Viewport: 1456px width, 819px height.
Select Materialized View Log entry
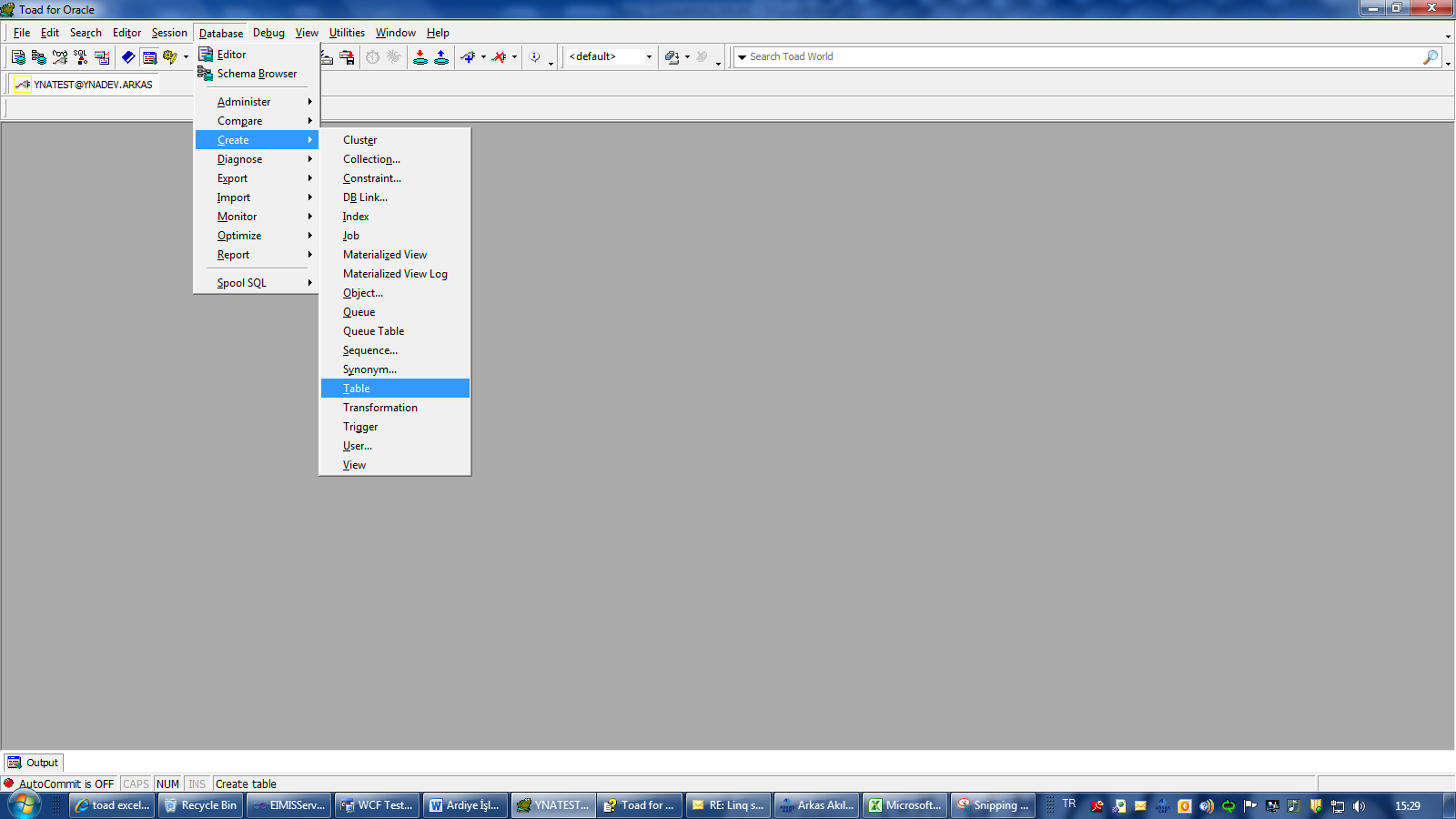pyautogui.click(x=395, y=274)
